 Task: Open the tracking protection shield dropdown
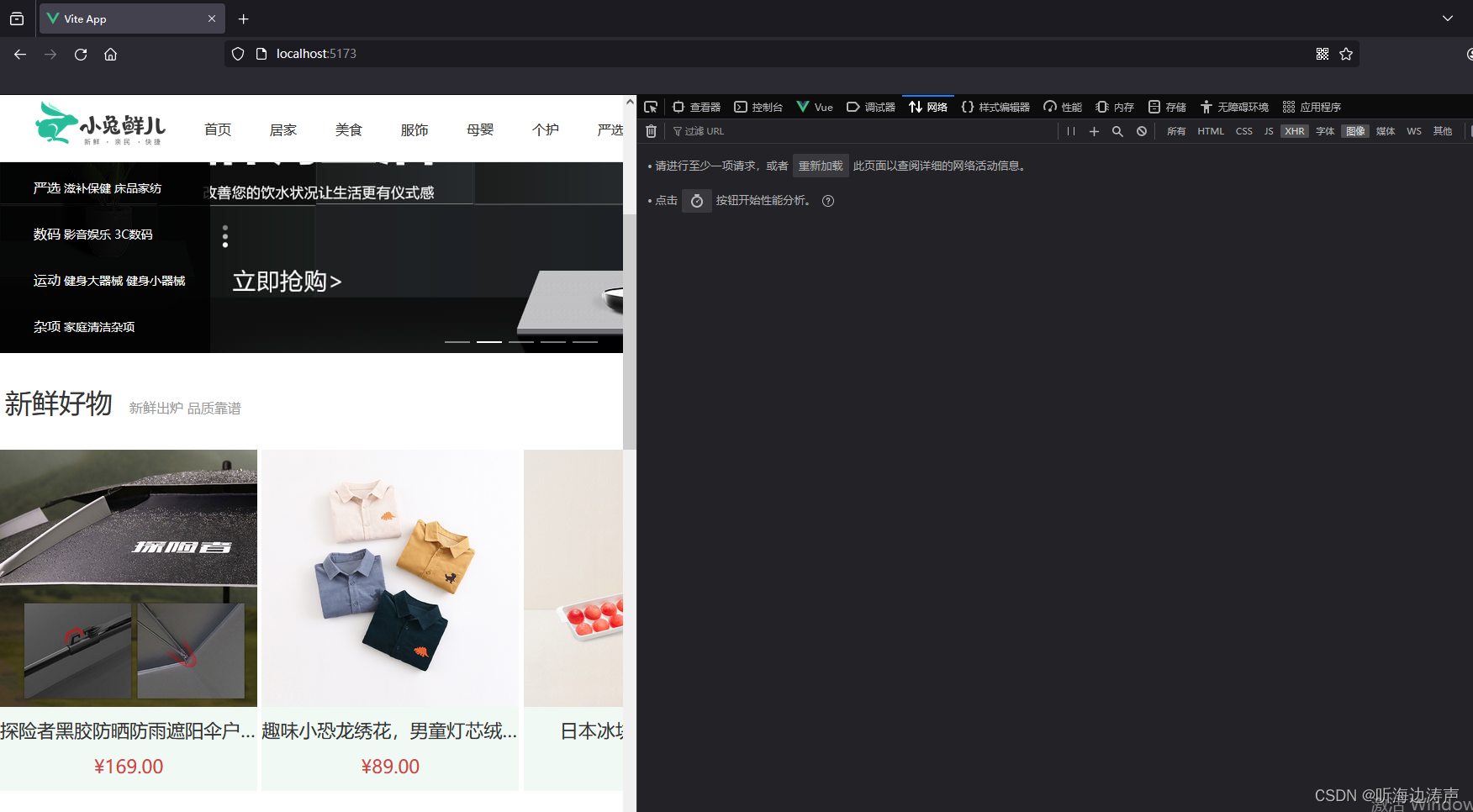click(x=238, y=53)
